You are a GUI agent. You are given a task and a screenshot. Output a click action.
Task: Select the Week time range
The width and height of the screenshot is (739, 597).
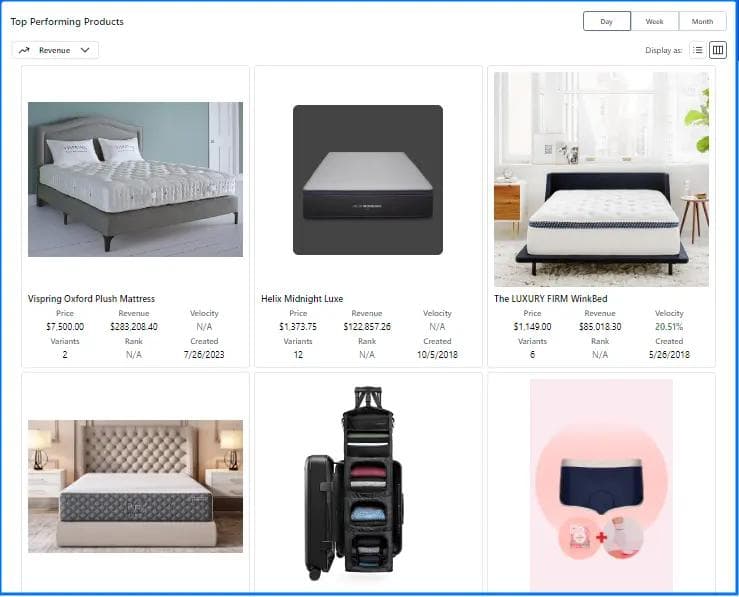pyautogui.click(x=654, y=21)
